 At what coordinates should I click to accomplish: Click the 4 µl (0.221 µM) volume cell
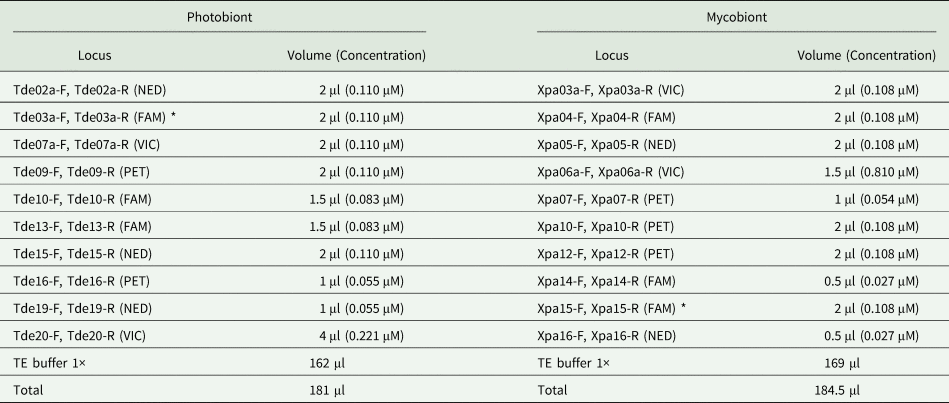pyautogui.click(x=361, y=333)
